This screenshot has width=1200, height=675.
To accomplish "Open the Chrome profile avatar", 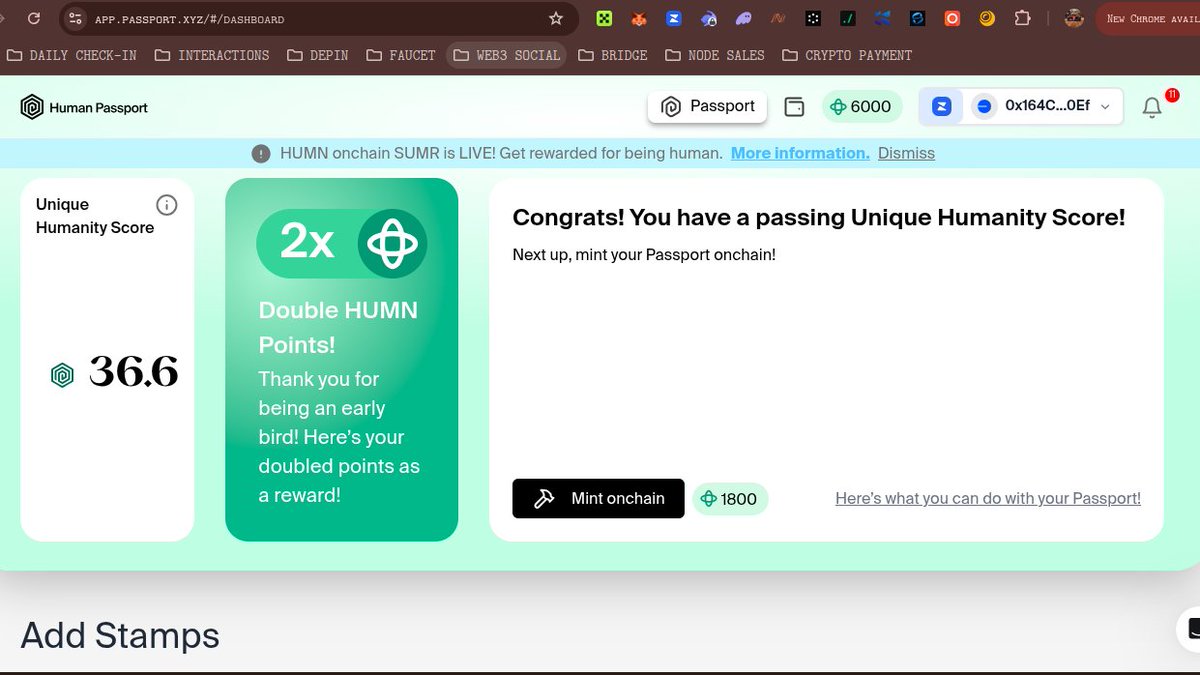I will coord(1074,18).
